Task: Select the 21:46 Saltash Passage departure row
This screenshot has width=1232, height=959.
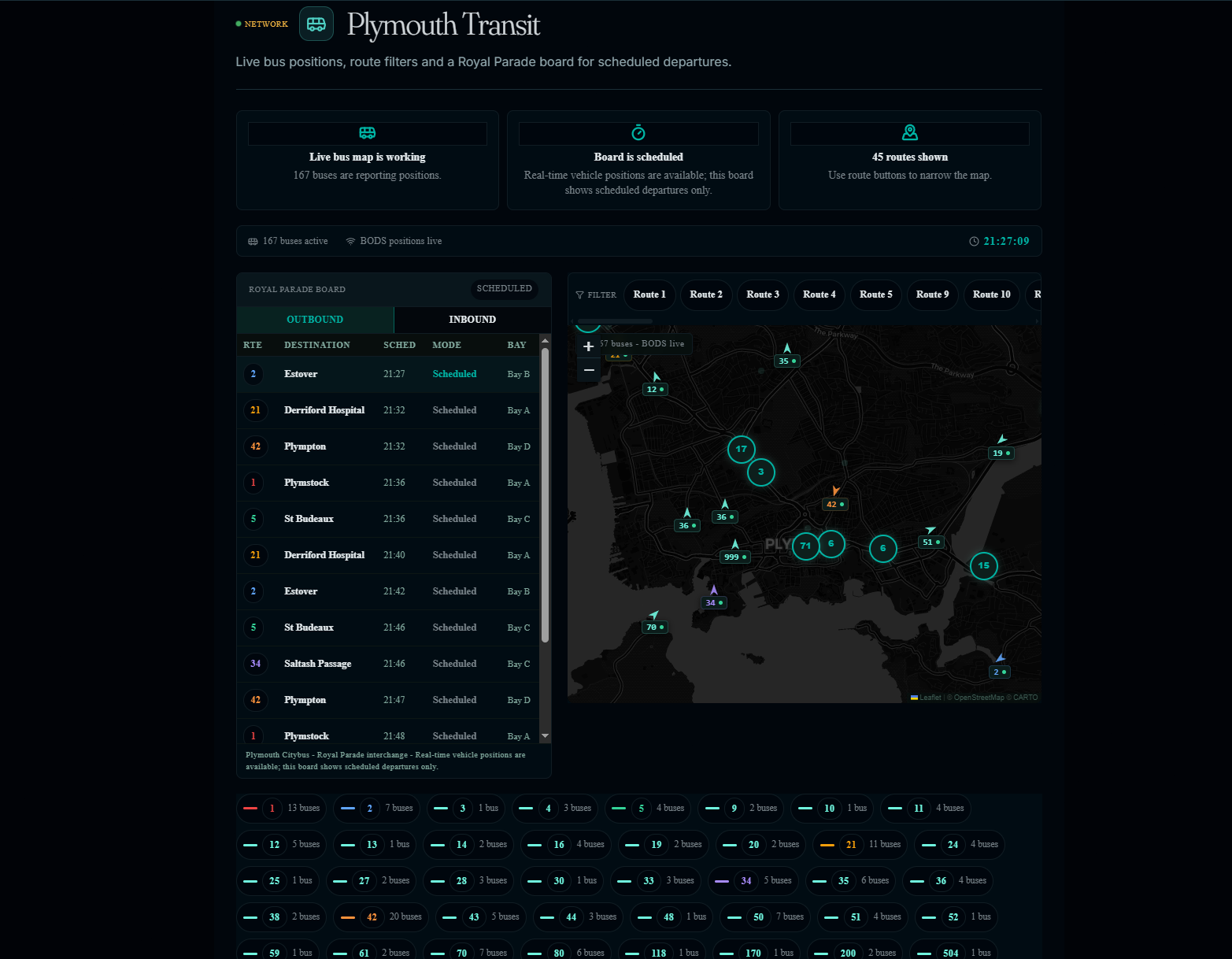Action: point(388,664)
